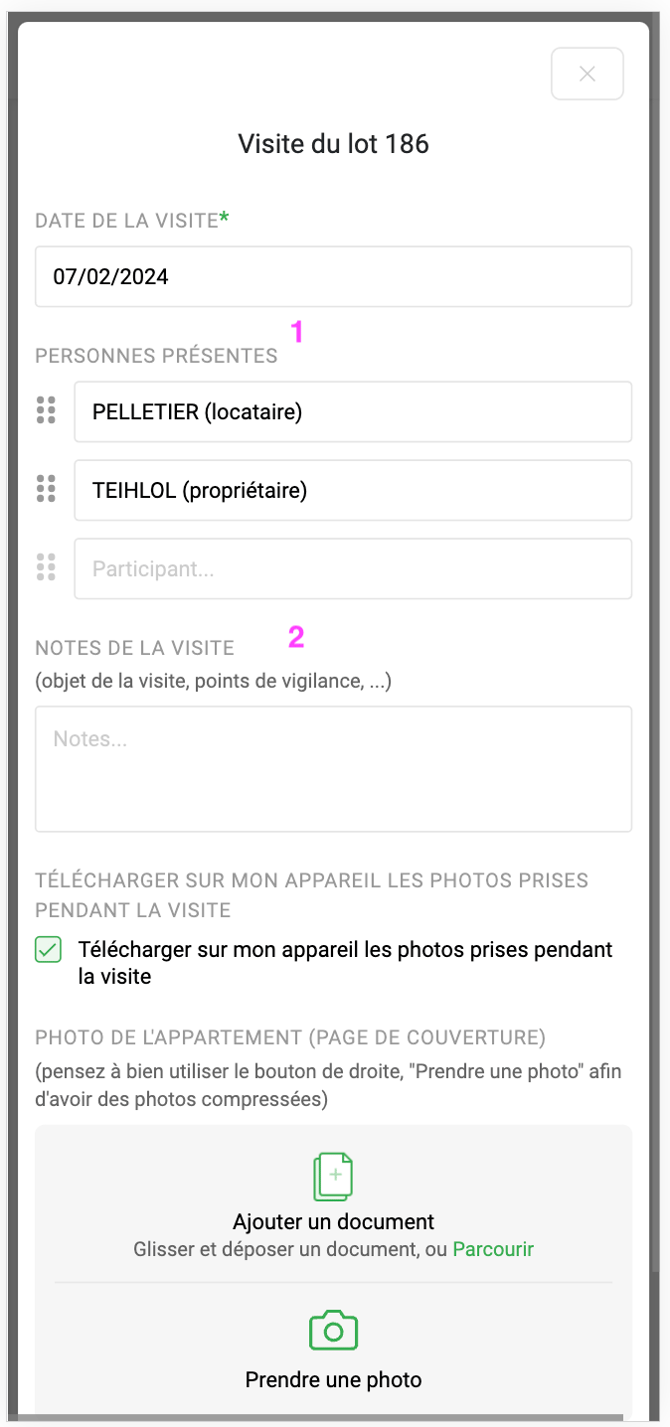Click into the Notes text area

[x=333, y=769]
